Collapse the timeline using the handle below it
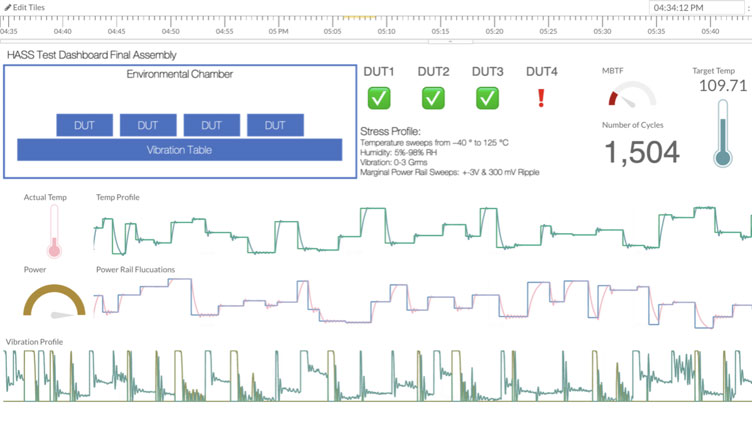752x424 pixels. tap(450, 41)
